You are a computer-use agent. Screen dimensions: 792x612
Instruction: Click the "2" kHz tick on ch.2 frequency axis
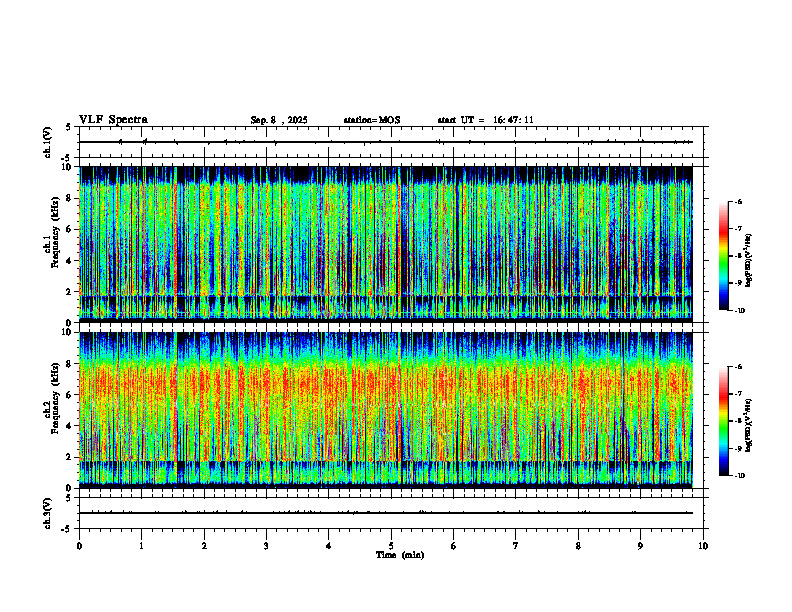coord(70,457)
